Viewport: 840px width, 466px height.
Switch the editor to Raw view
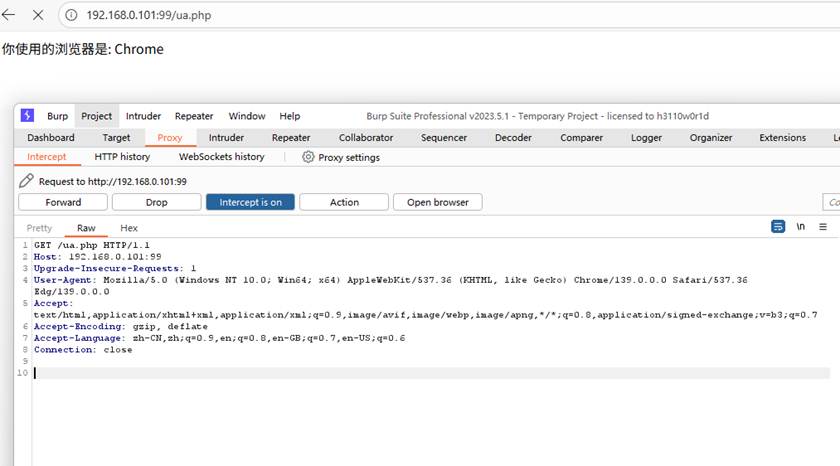click(x=86, y=228)
